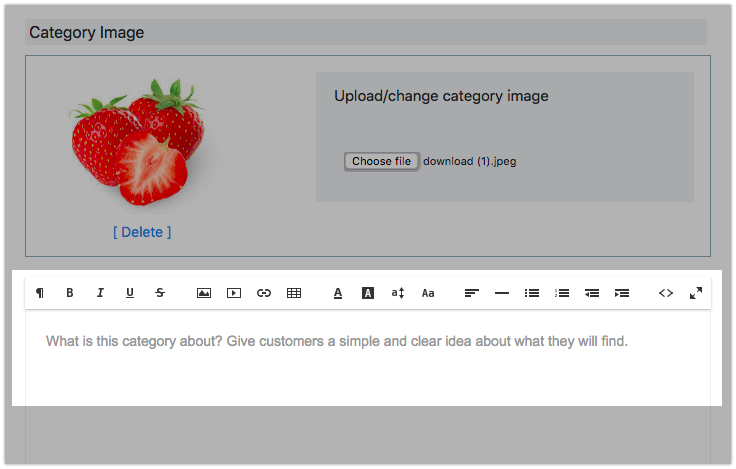Insert a table in the editor
Image resolution: width=736 pixels, height=469 pixels.
click(x=294, y=293)
